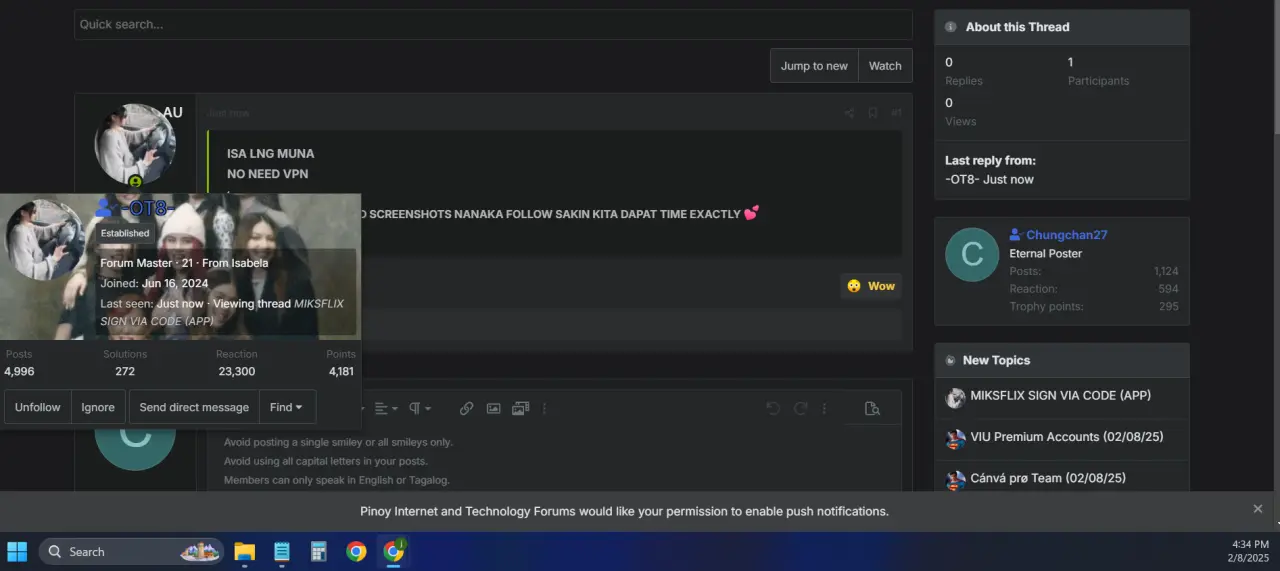1280x571 pixels.
Task: Open more insert options after gallery icon
Action: point(546,408)
